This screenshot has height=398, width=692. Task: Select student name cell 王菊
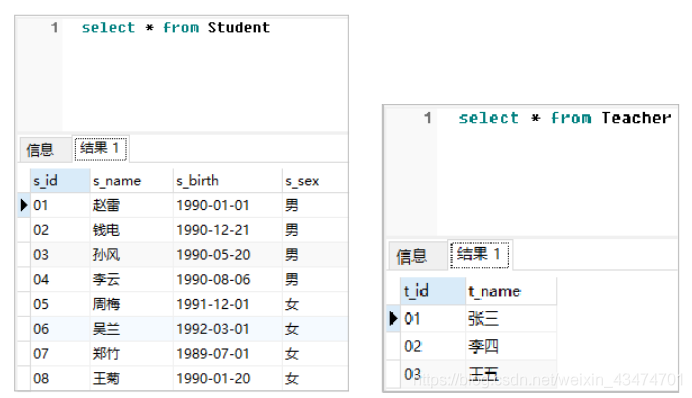[x=132, y=378]
